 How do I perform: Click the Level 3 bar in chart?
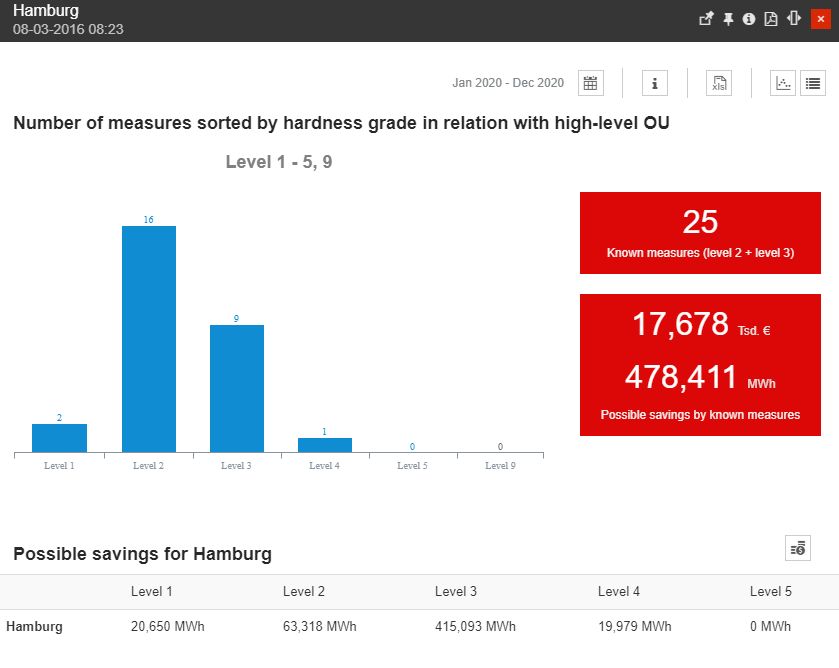pyautogui.click(x=237, y=388)
